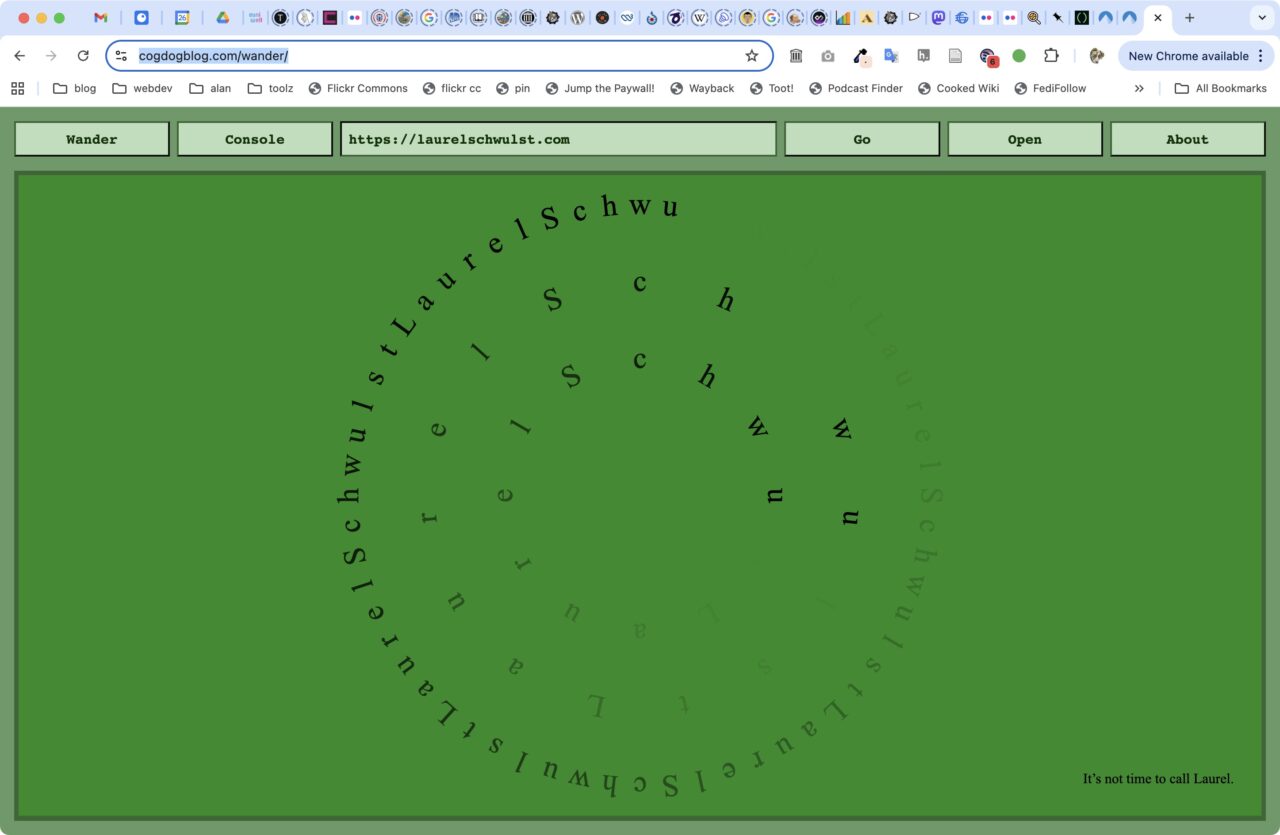Viewport: 1280px width, 835px height.
Task: Click the Wayback Machine extension icon
Action: 796,56
